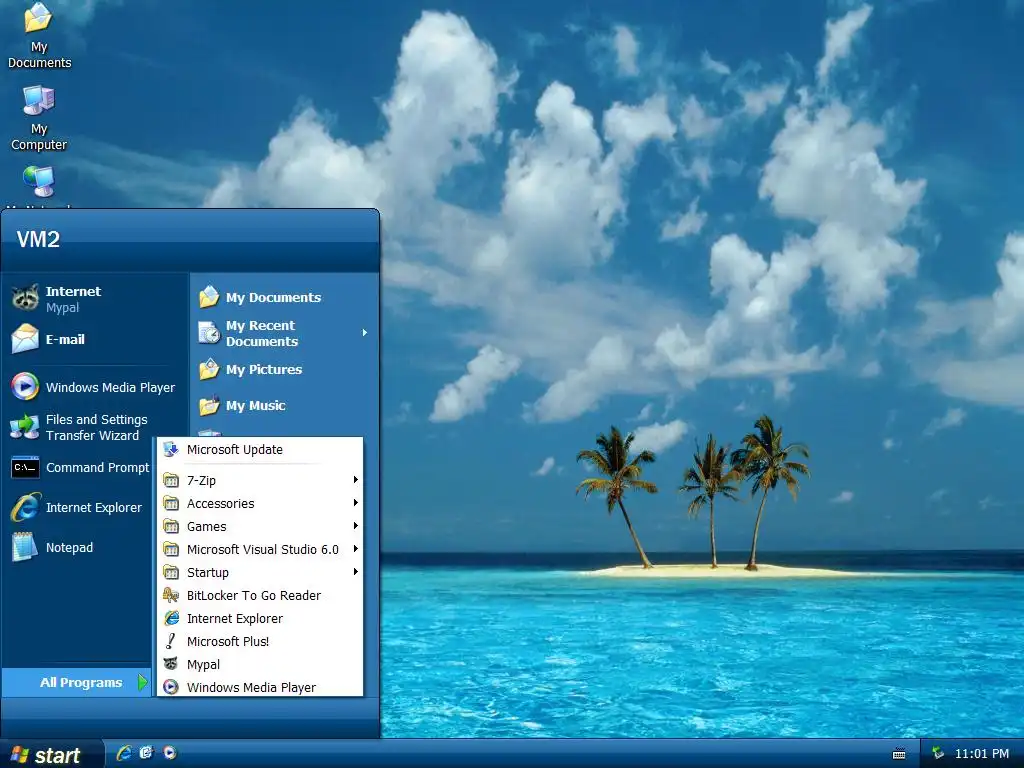Viewport: 1024px width, 768px height.
Task: Click Internet Explorer icon in Quick Launch
Action: 123,753
